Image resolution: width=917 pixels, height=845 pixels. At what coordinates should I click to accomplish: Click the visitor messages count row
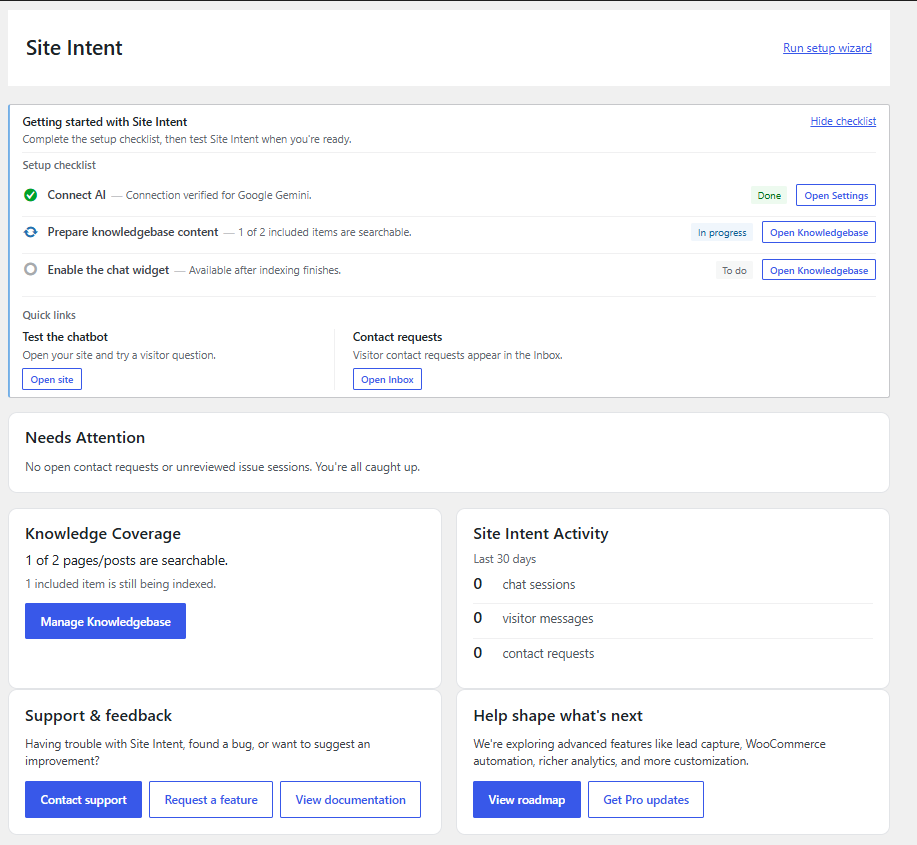673,618
